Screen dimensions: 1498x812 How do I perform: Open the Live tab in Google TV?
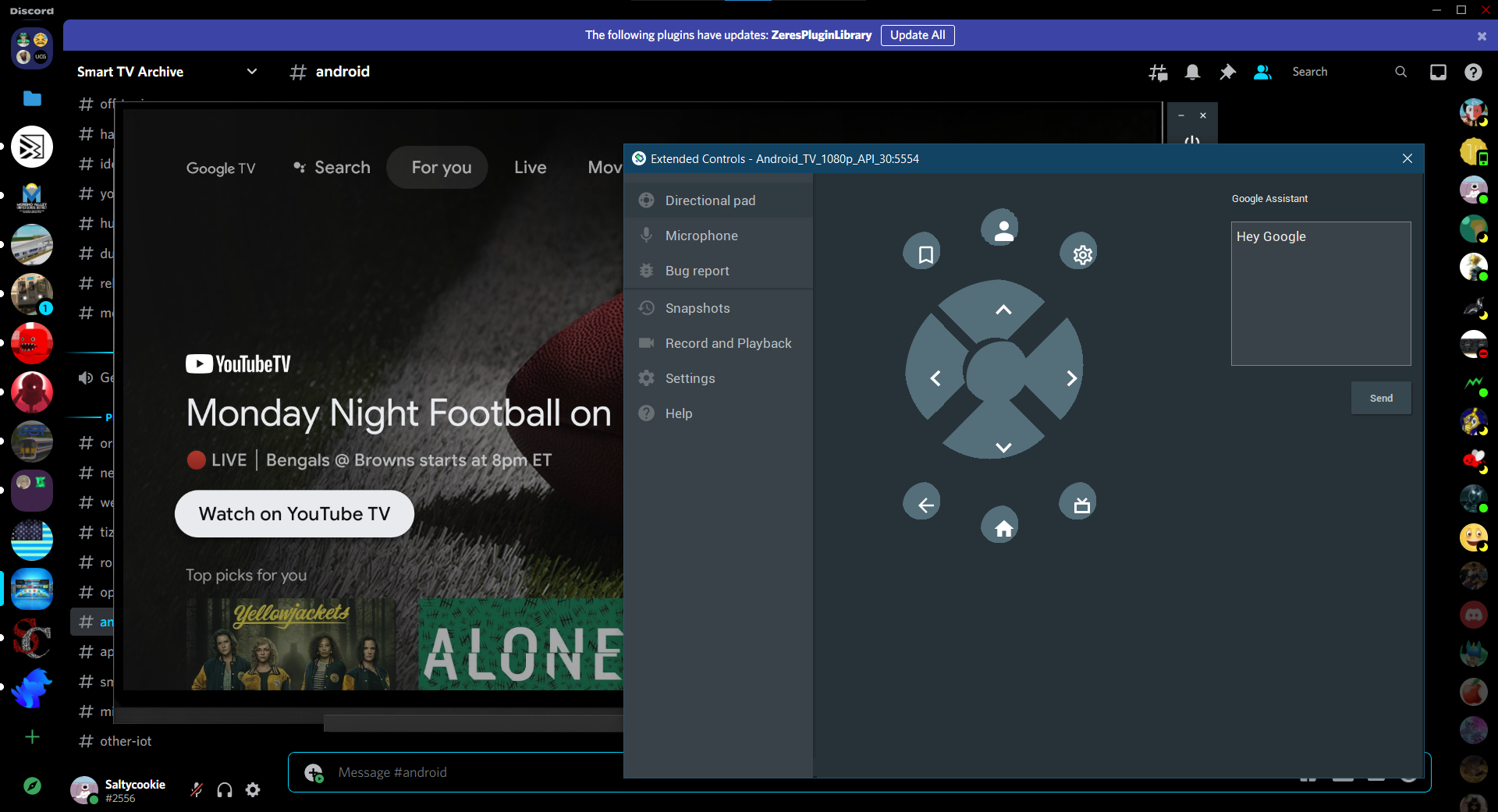tap(530, 168)
